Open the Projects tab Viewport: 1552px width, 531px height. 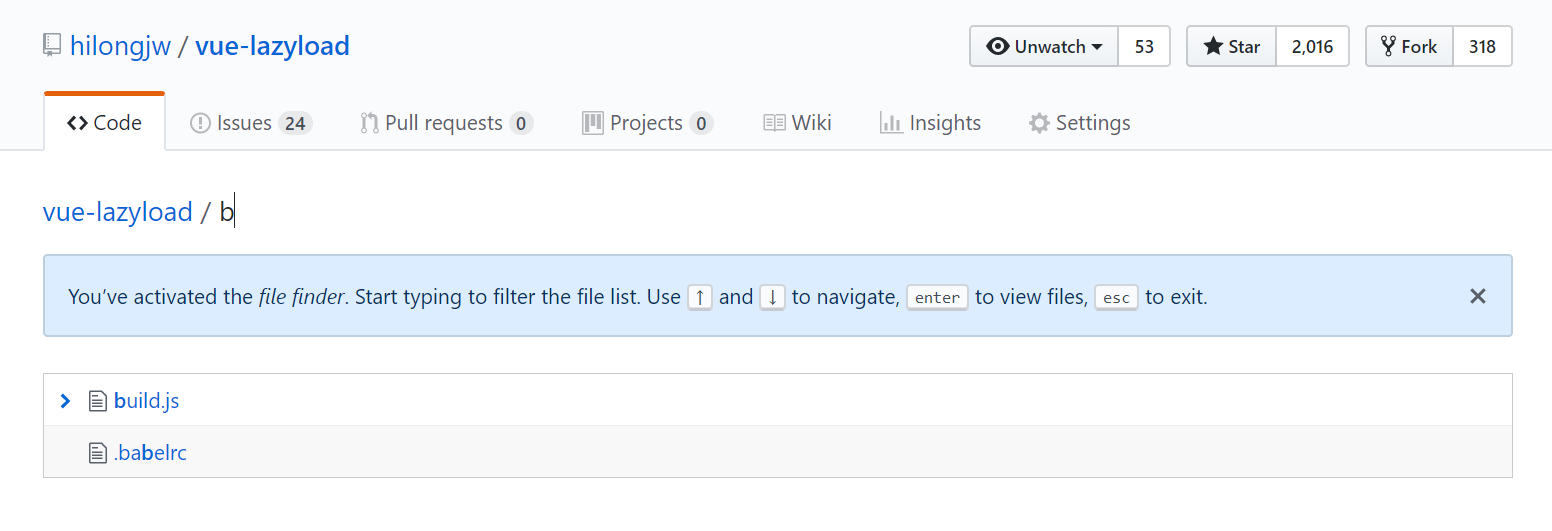(x=647, y=123)
